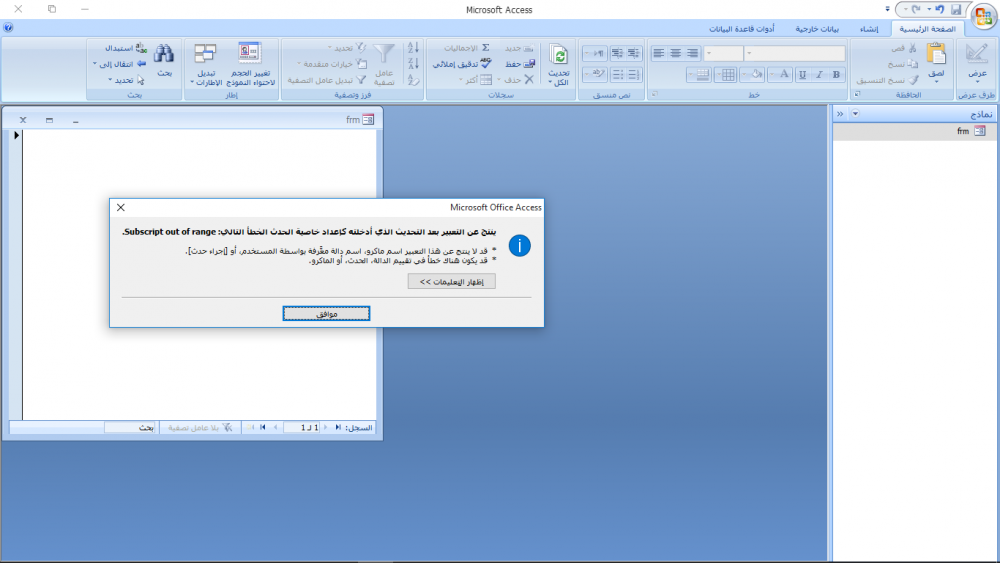Select center text alignment button

pos(675,54)
